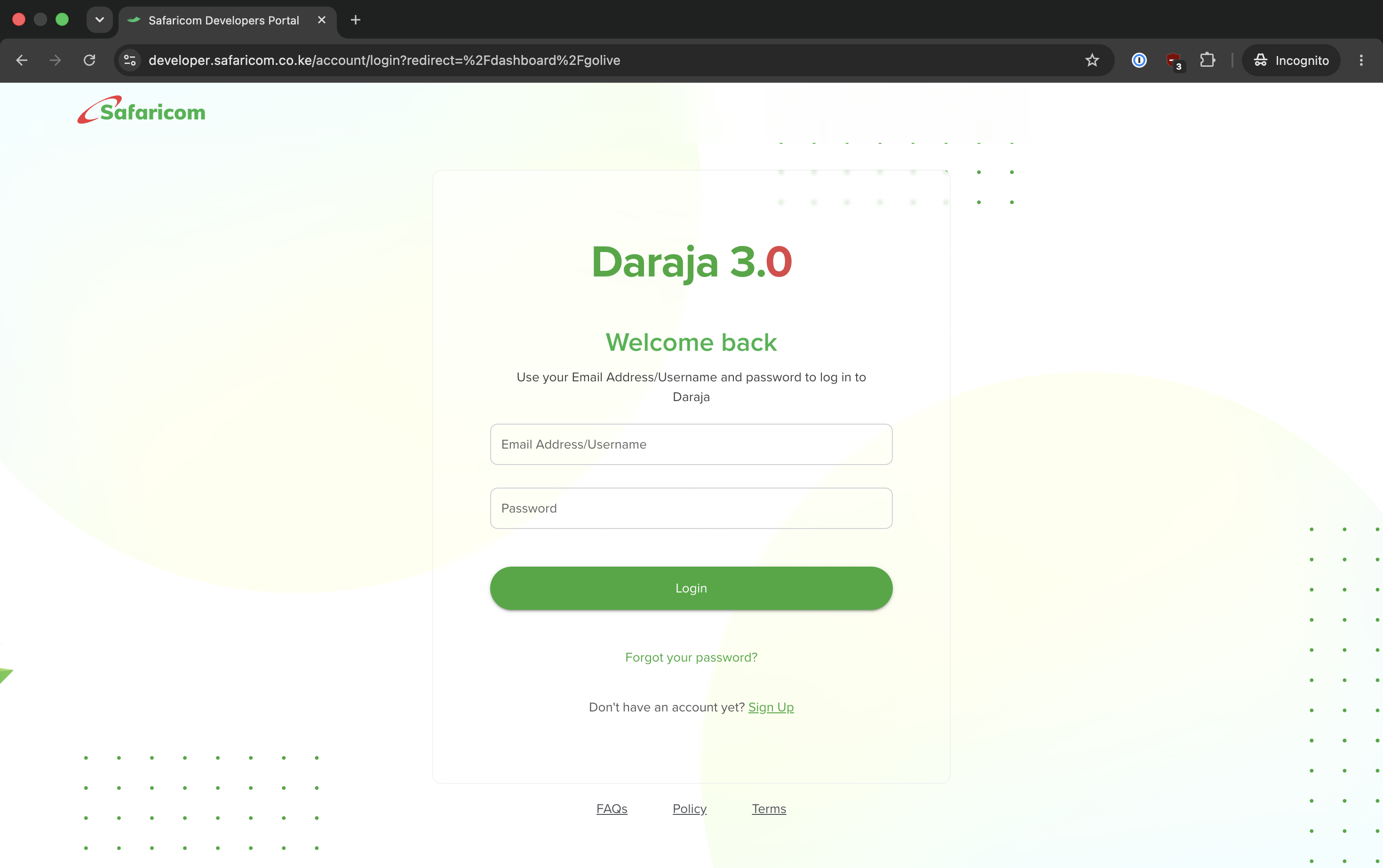Expand the tab search dropdown arrow
This screenshot has height=868, width=1383.
[99, 20]
